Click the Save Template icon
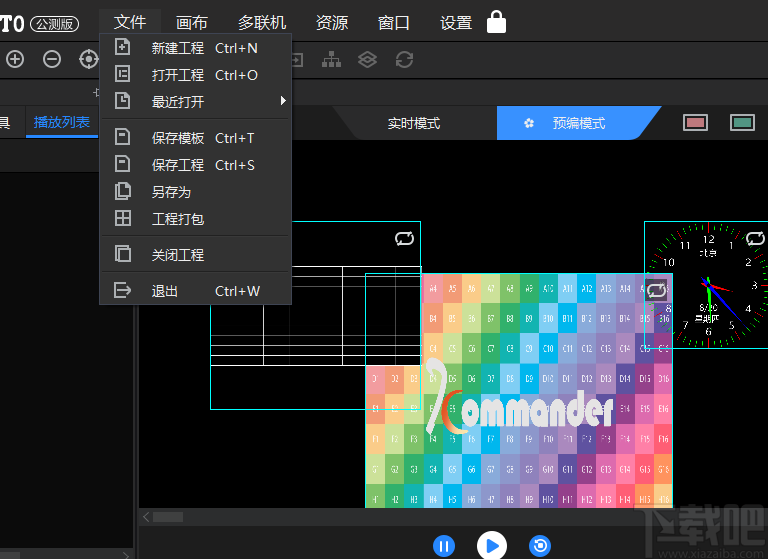 coord(122,137)
